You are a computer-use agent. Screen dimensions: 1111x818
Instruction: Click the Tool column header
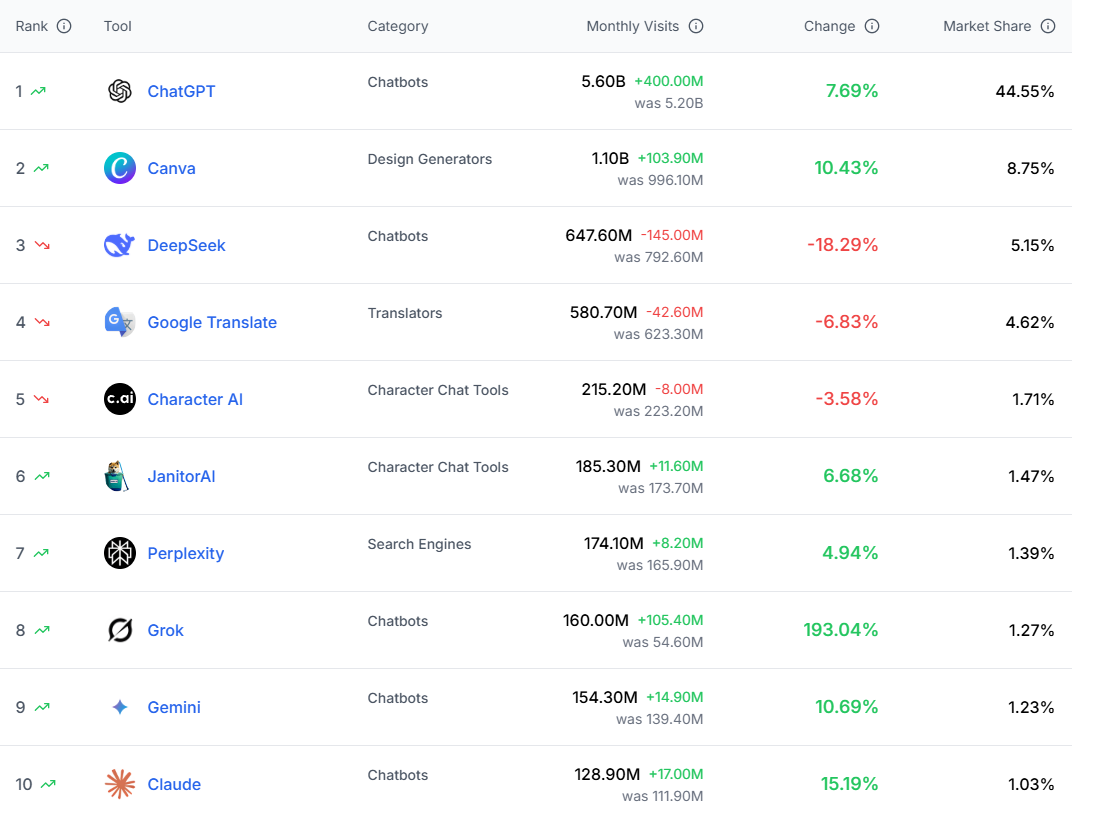118,26
